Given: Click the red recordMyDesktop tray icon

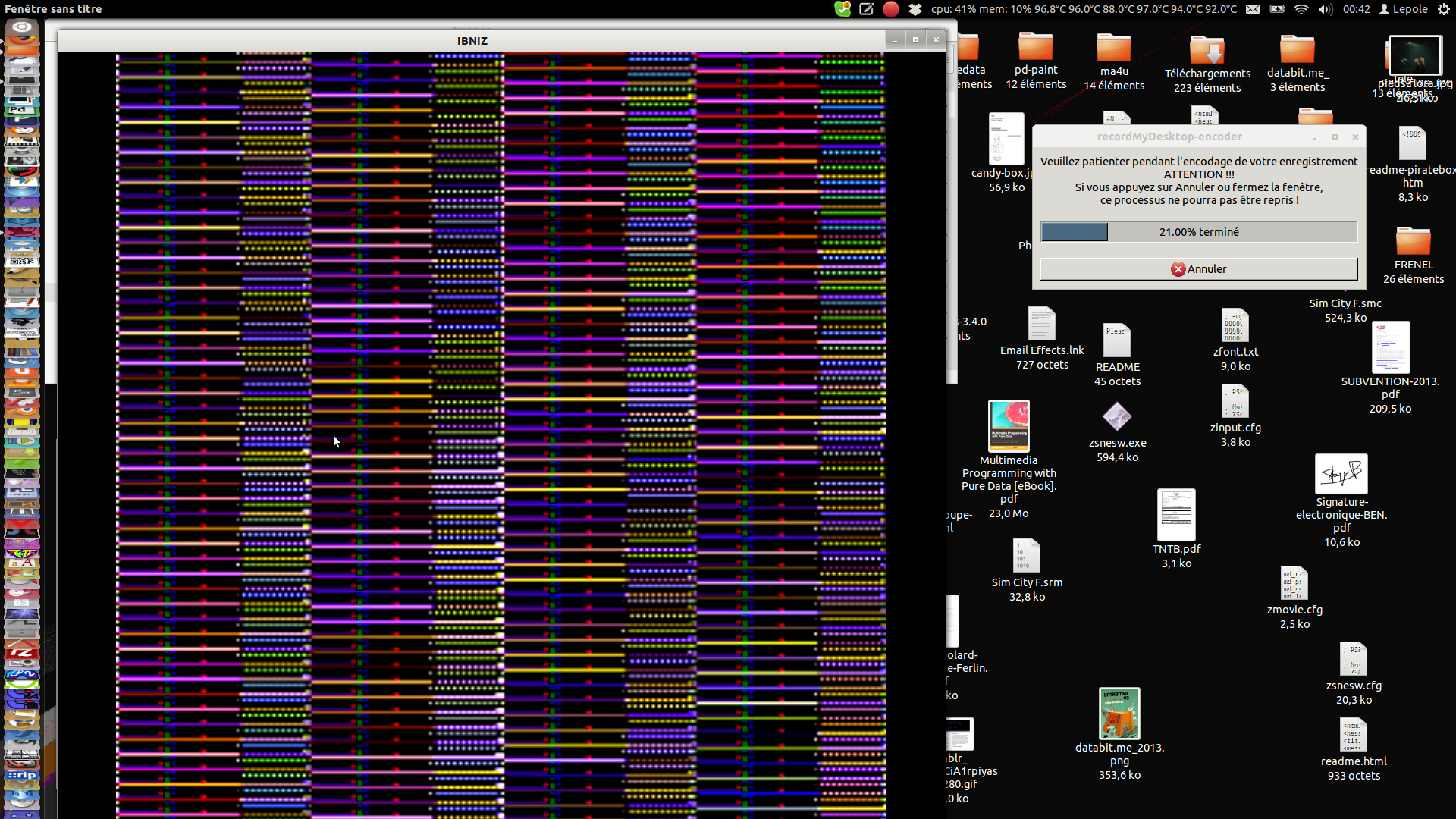Looking at the screenshot, I should click(891, 9).
